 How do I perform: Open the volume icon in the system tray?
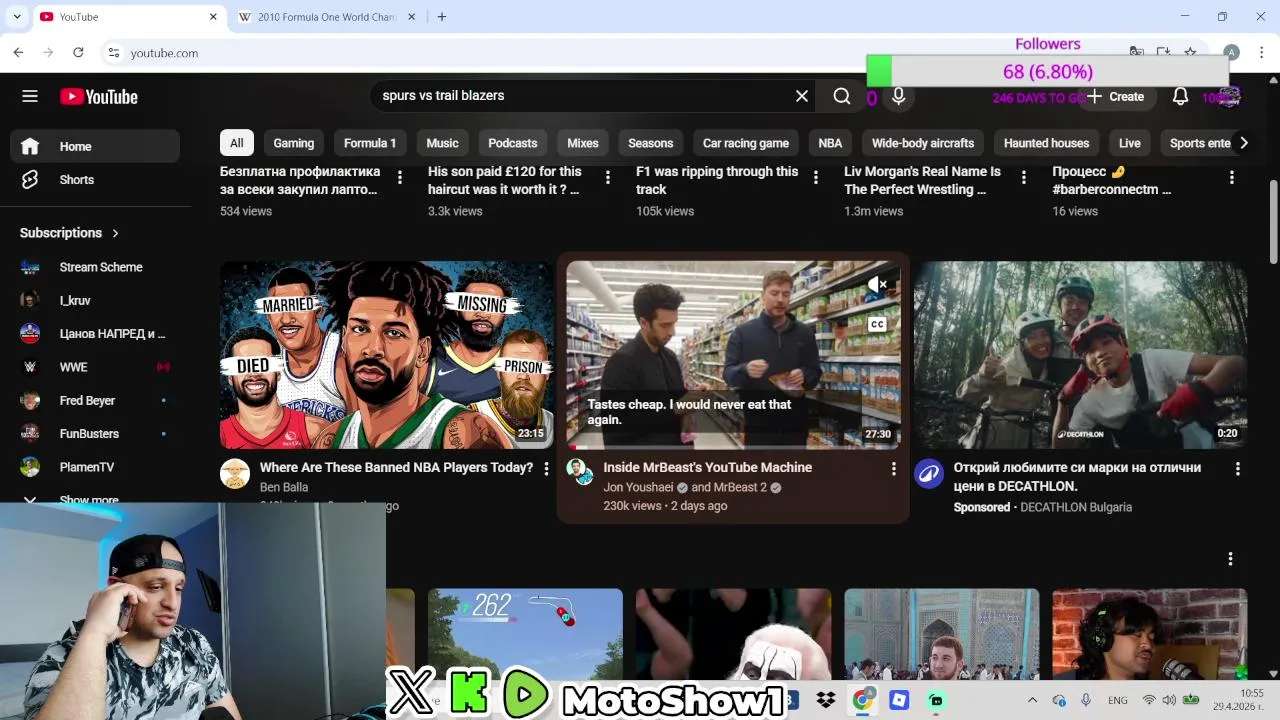(x=1169, y=700)
